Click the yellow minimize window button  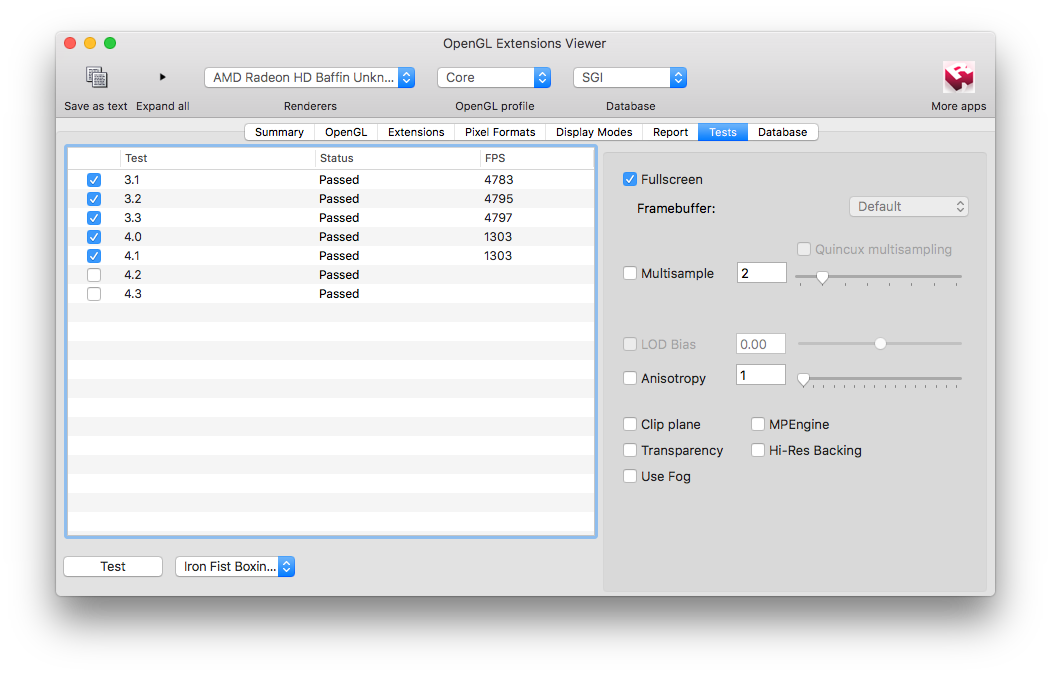click(x=90, y=43)
